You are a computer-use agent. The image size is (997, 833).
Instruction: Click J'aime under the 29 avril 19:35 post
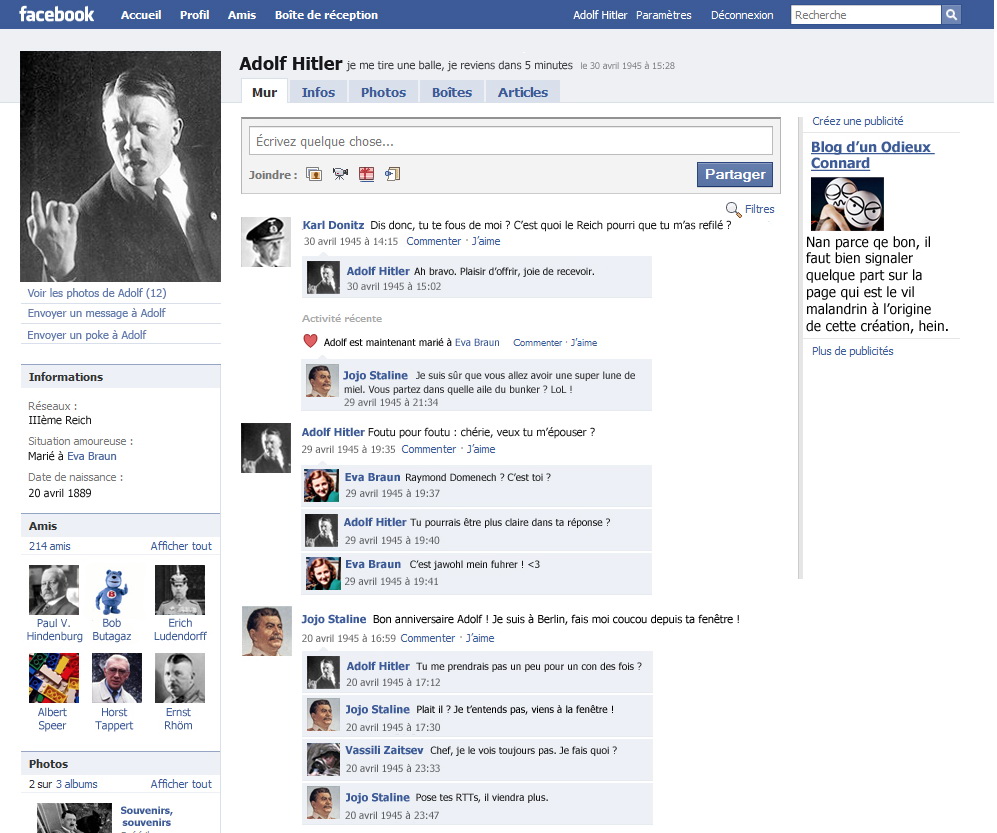(x=481, y=449)
